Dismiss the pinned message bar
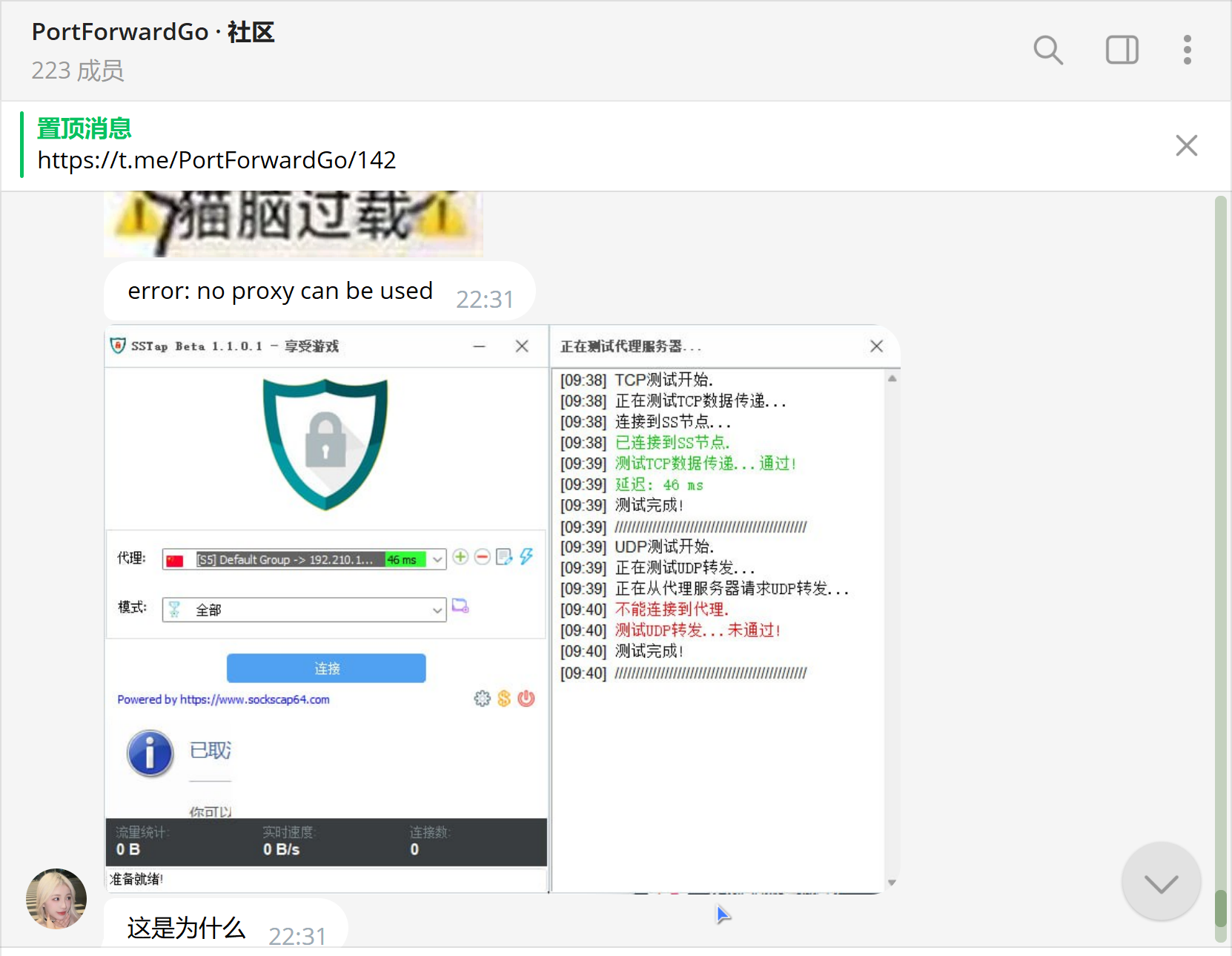 pyautogui.click(x=1186, y=145)
